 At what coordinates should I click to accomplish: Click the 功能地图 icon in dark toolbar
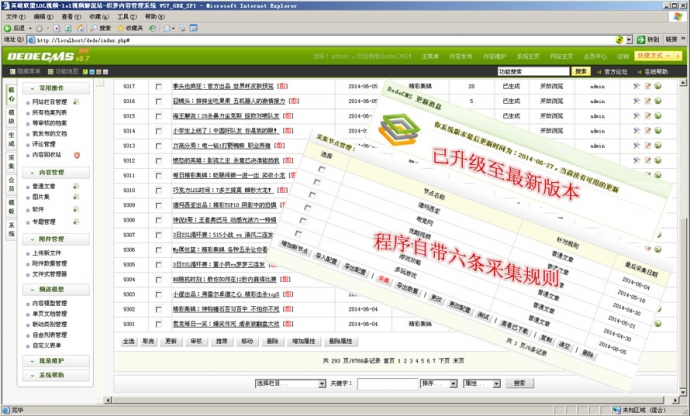51,71
